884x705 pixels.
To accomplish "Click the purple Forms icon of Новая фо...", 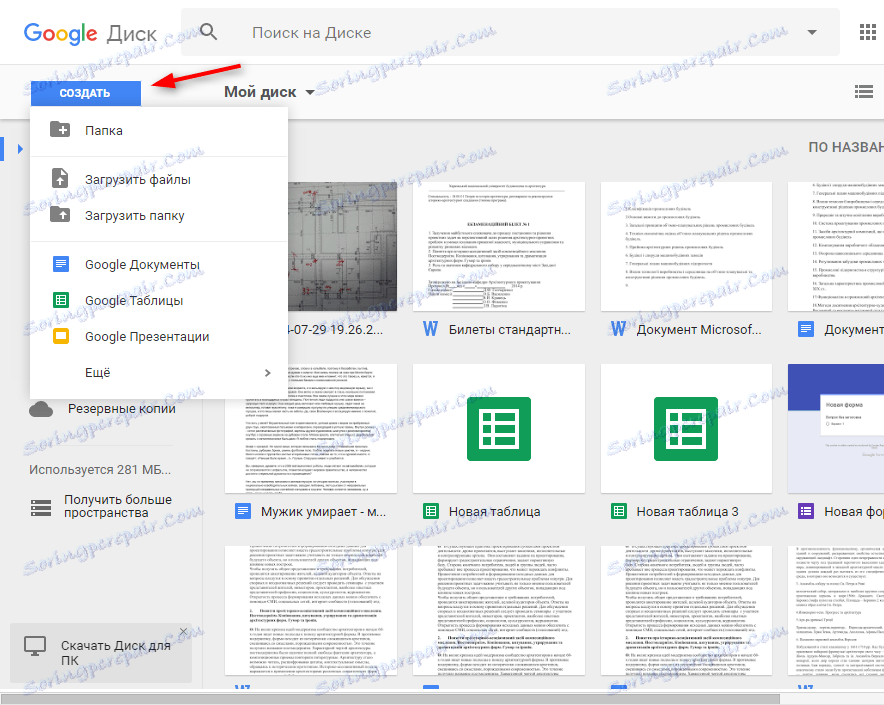I will [806, 512].
